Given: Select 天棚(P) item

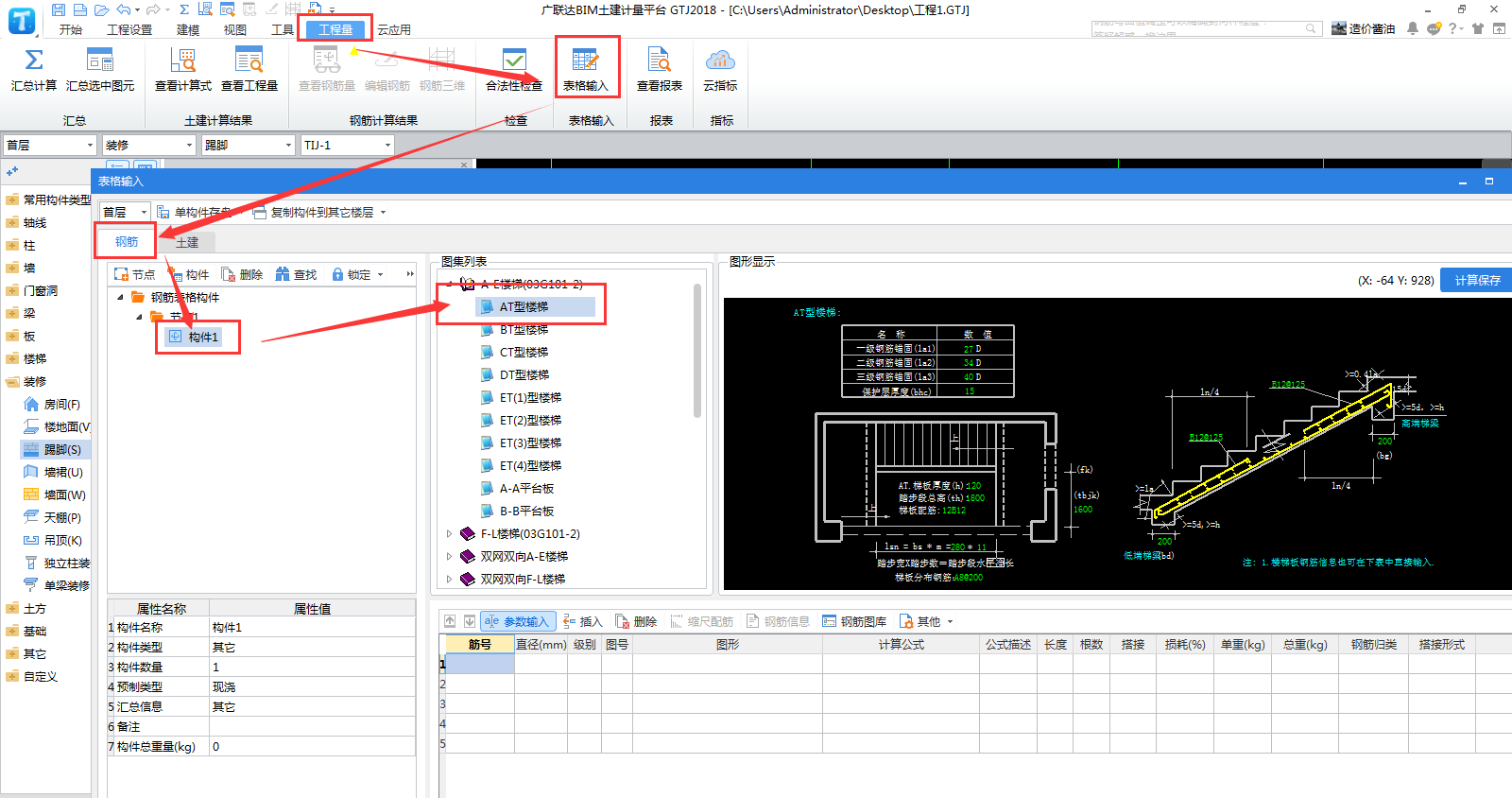Looking at the screenshot, I should 55,517.
